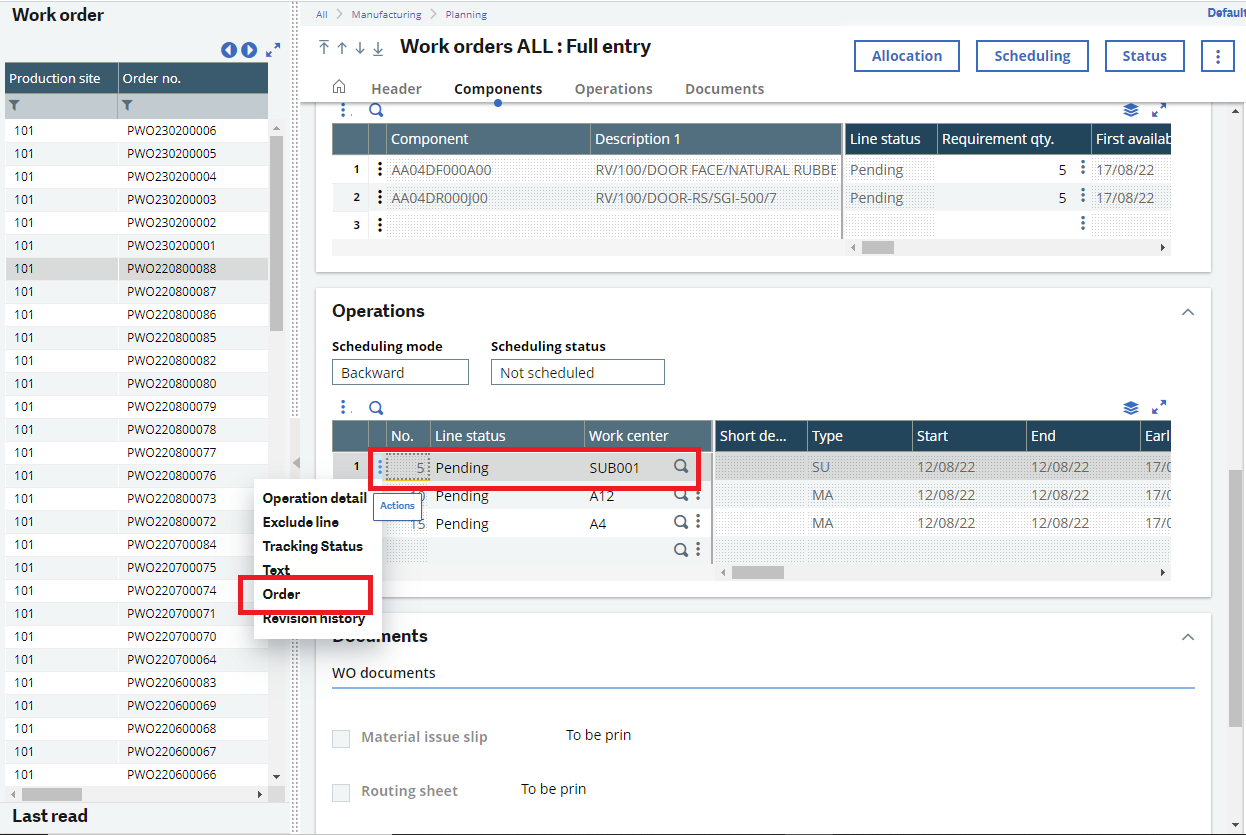This screenshot has width=1246, height=835.
Task: Expand the Components grid to full screen
Action: coord(1161,110)
